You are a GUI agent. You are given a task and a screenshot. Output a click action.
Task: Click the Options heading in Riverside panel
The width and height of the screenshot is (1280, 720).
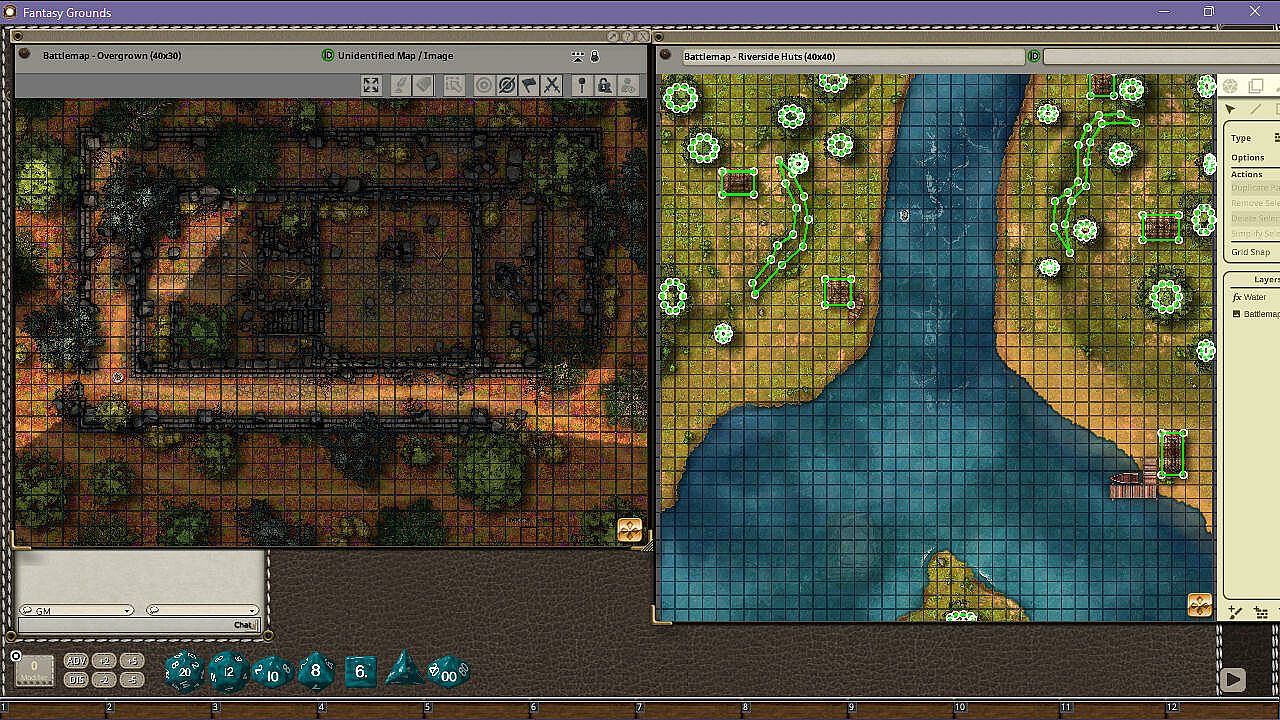[x=1248, y=158]
